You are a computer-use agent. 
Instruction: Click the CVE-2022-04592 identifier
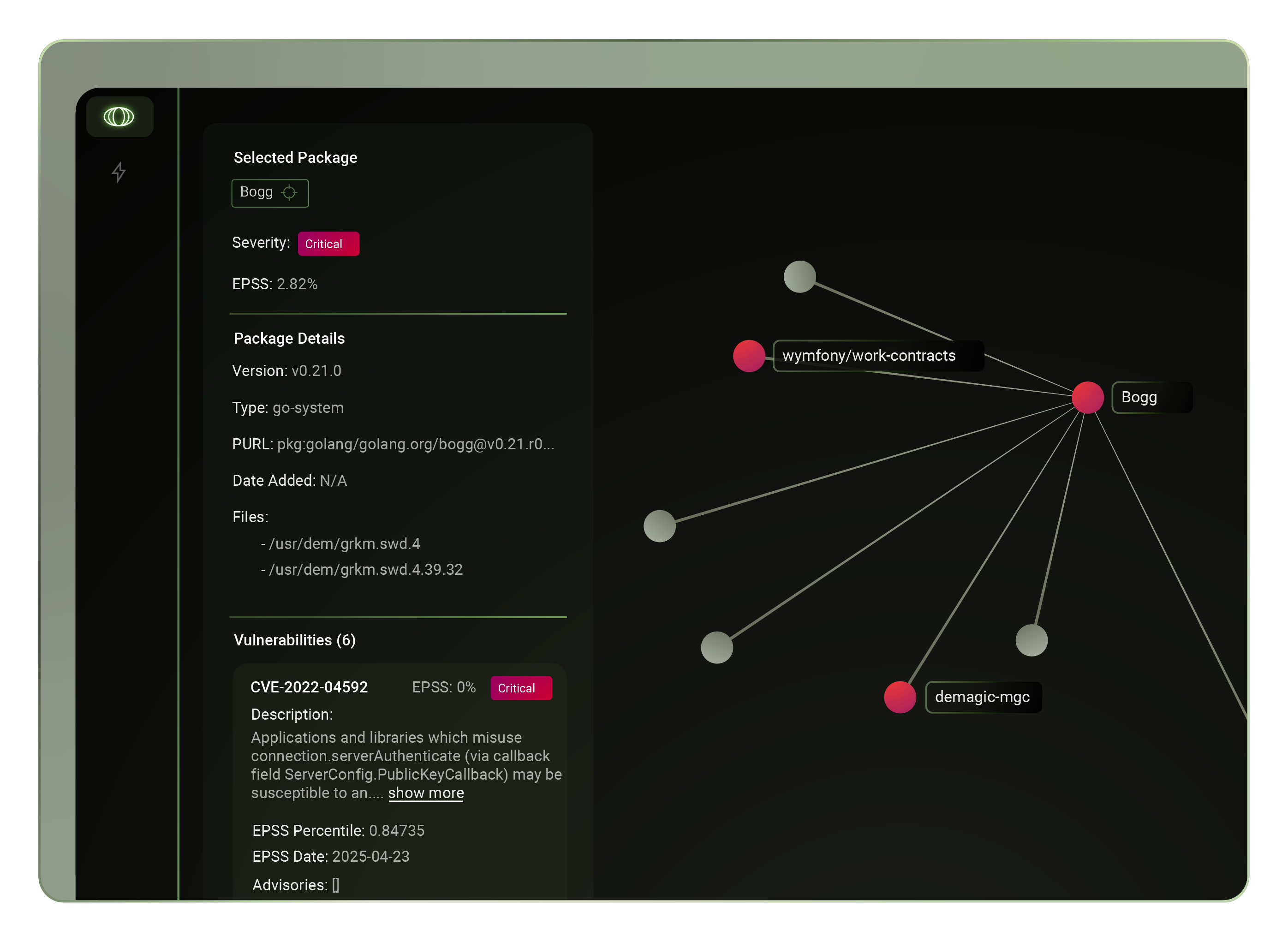tap(309, 687)
